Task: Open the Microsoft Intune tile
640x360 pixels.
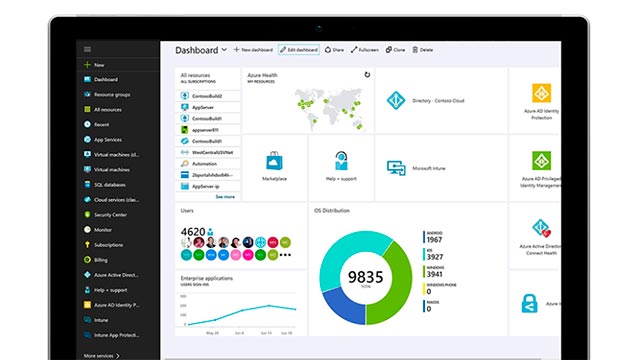Action: click(441, 168)
